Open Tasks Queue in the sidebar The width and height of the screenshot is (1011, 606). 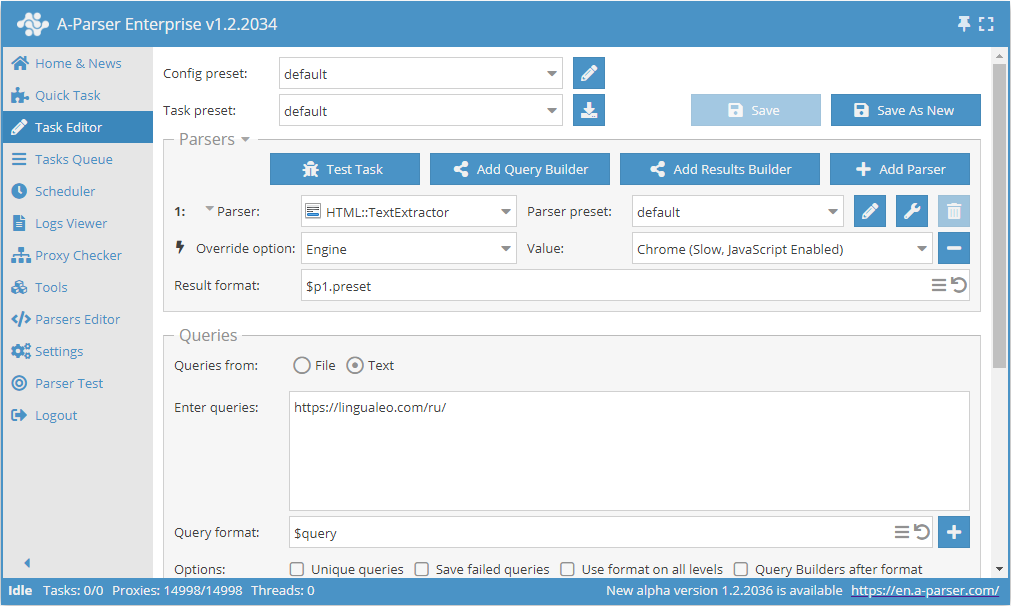click(x=73, y=160)
